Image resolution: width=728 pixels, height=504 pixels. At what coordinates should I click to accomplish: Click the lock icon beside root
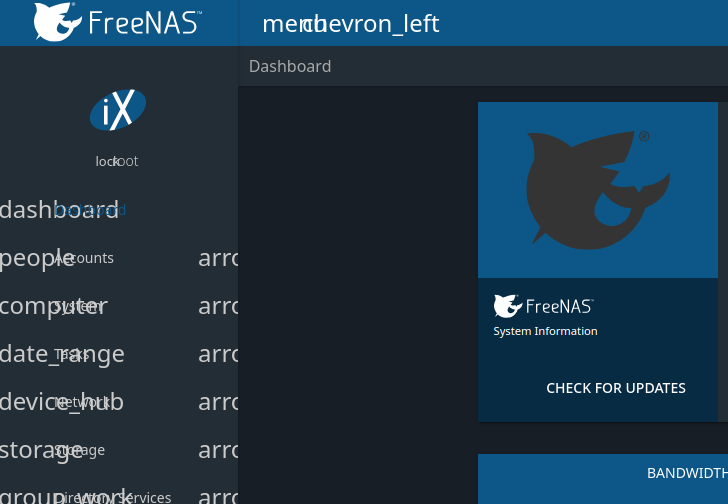(x=105, y=161)
